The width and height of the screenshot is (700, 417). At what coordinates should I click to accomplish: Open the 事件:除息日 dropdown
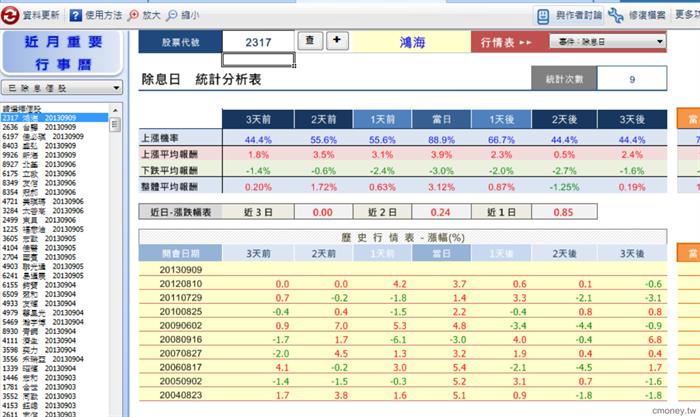pos(607,42)
